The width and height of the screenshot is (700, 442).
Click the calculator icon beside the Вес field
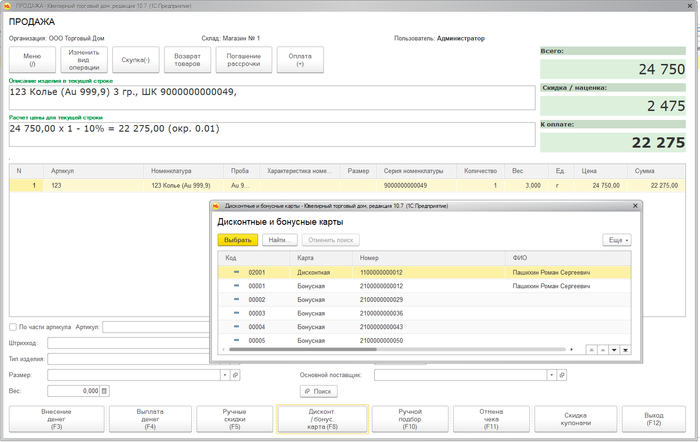[104, 391]
